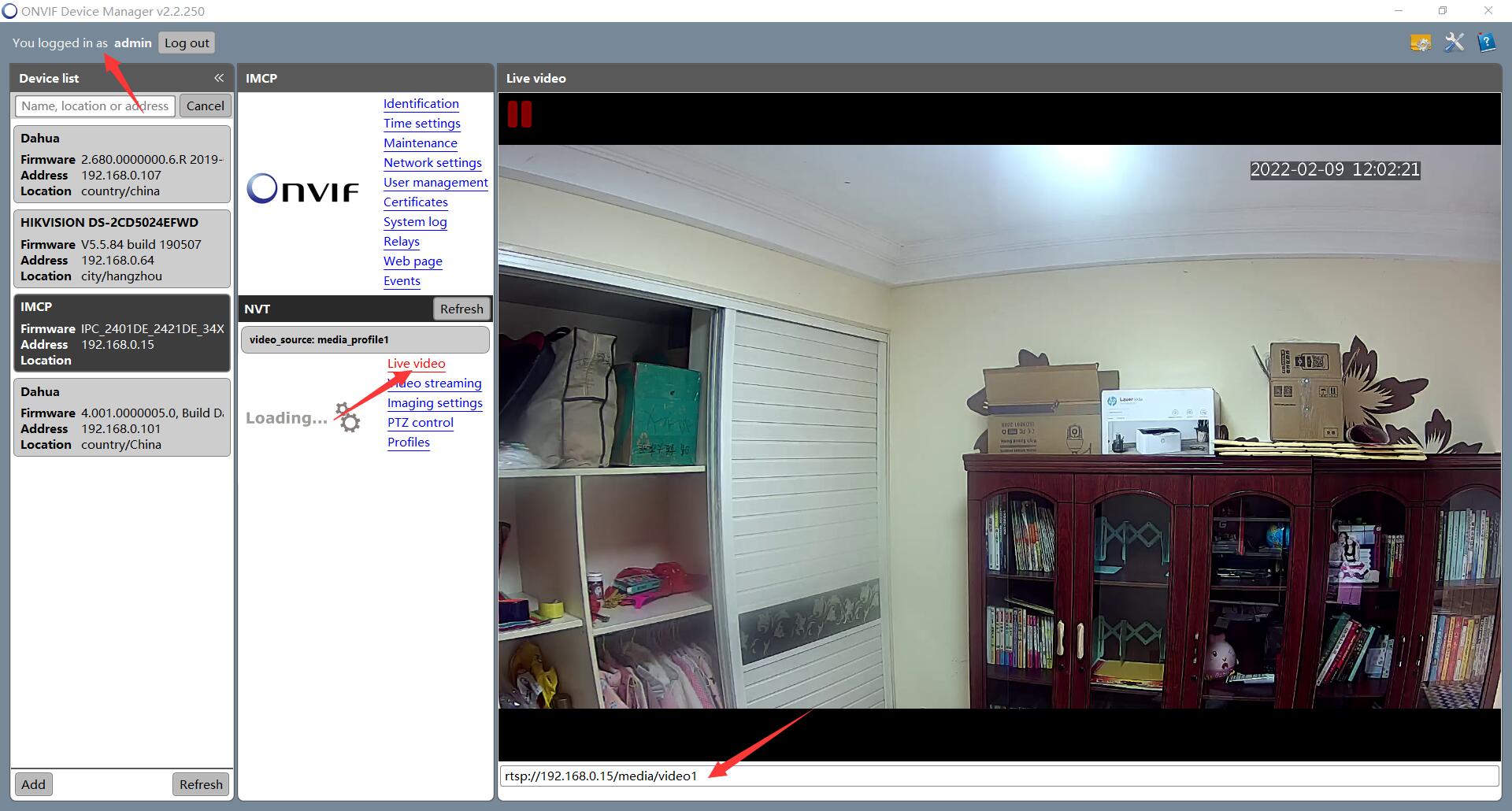Click the device search input field
This screenshot has height=811, width=1512.
94,106
